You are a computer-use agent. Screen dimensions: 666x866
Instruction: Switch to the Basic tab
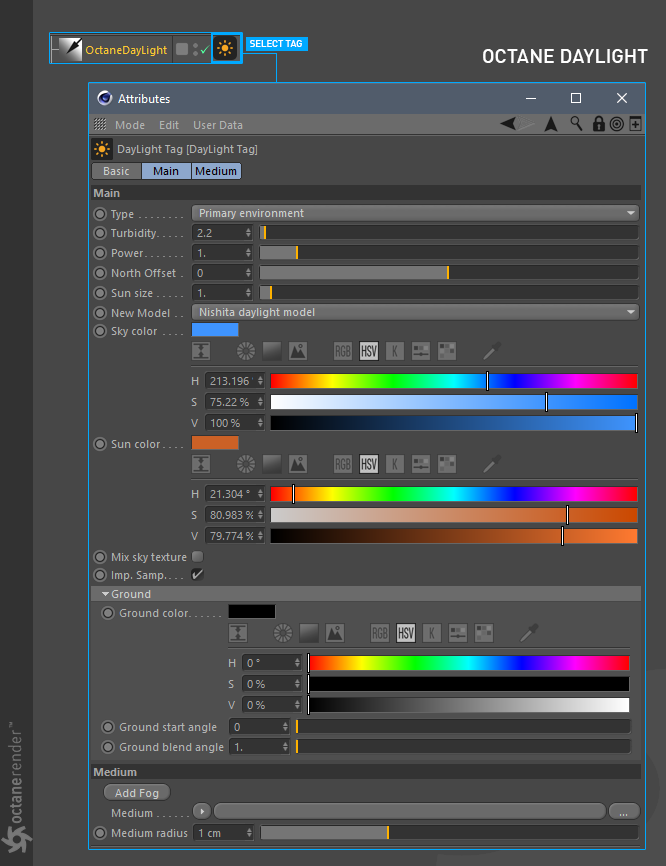pyautogui.click(x=116, y=171)
